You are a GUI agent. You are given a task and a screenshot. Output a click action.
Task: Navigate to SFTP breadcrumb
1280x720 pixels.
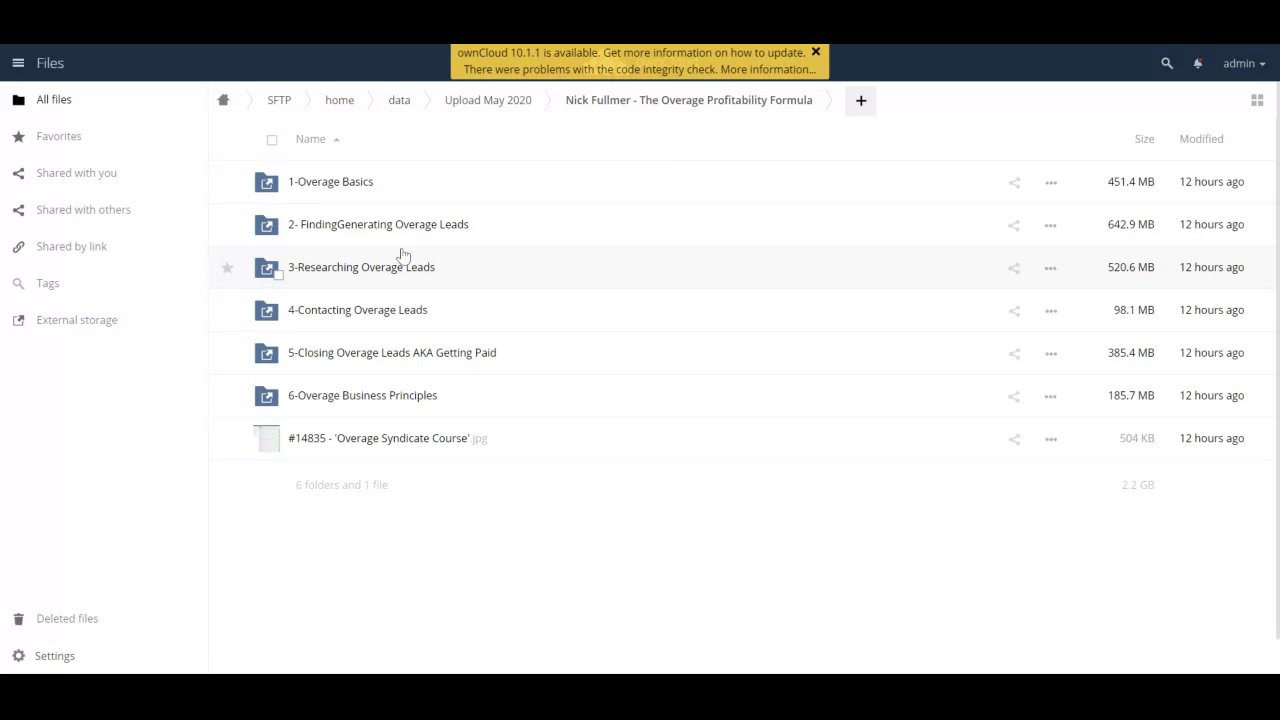[x=279, y=100]
